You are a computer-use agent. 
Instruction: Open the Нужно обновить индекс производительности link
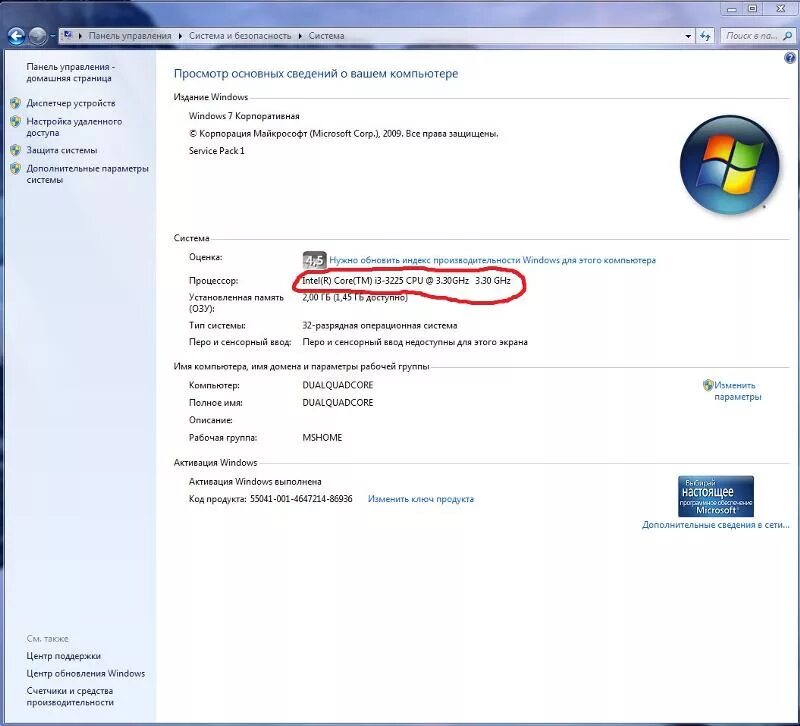(x=492, y=260)
